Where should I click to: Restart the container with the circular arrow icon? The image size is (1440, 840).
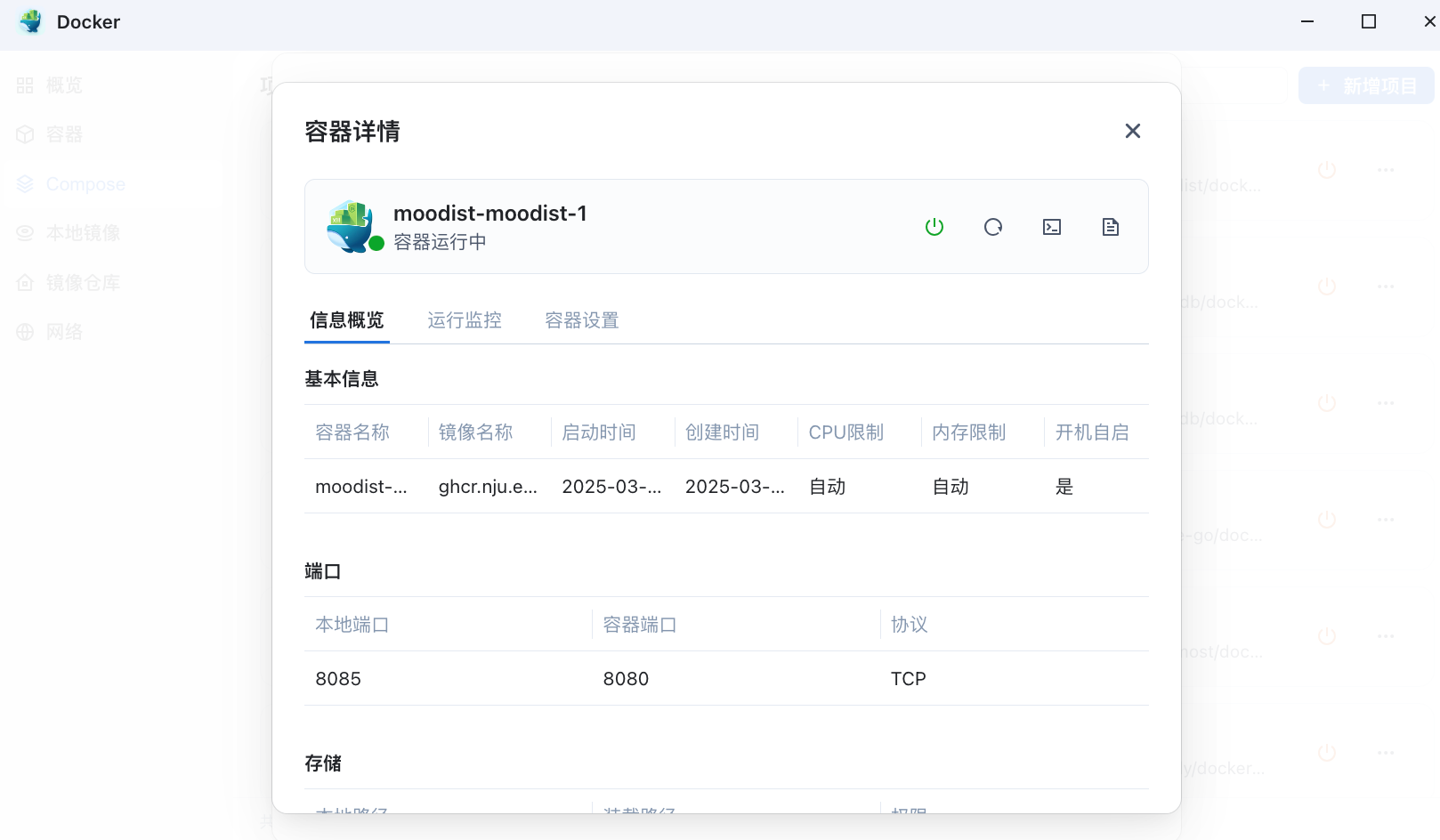tap(993, 227)
